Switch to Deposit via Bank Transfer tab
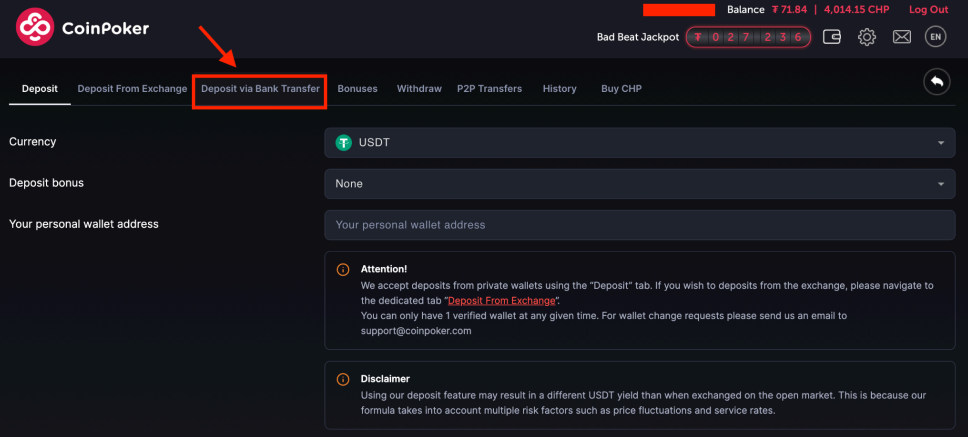Screen dimensions: 968x437 [x=260, y=89]
